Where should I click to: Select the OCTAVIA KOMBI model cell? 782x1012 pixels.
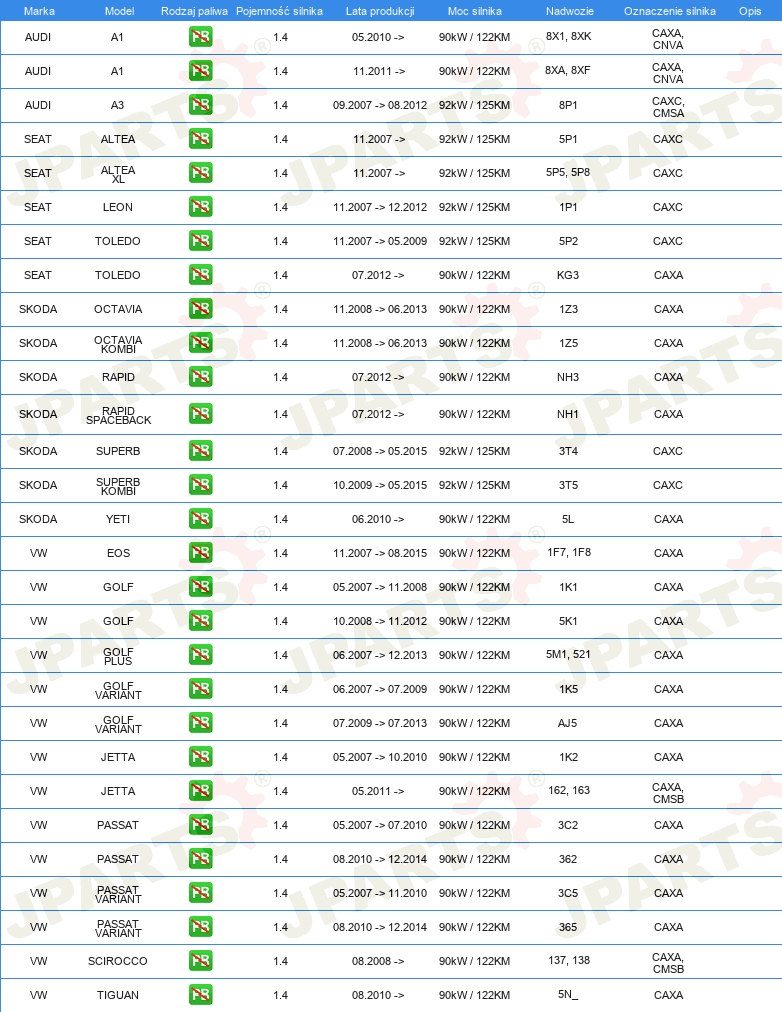coord(118,344)
